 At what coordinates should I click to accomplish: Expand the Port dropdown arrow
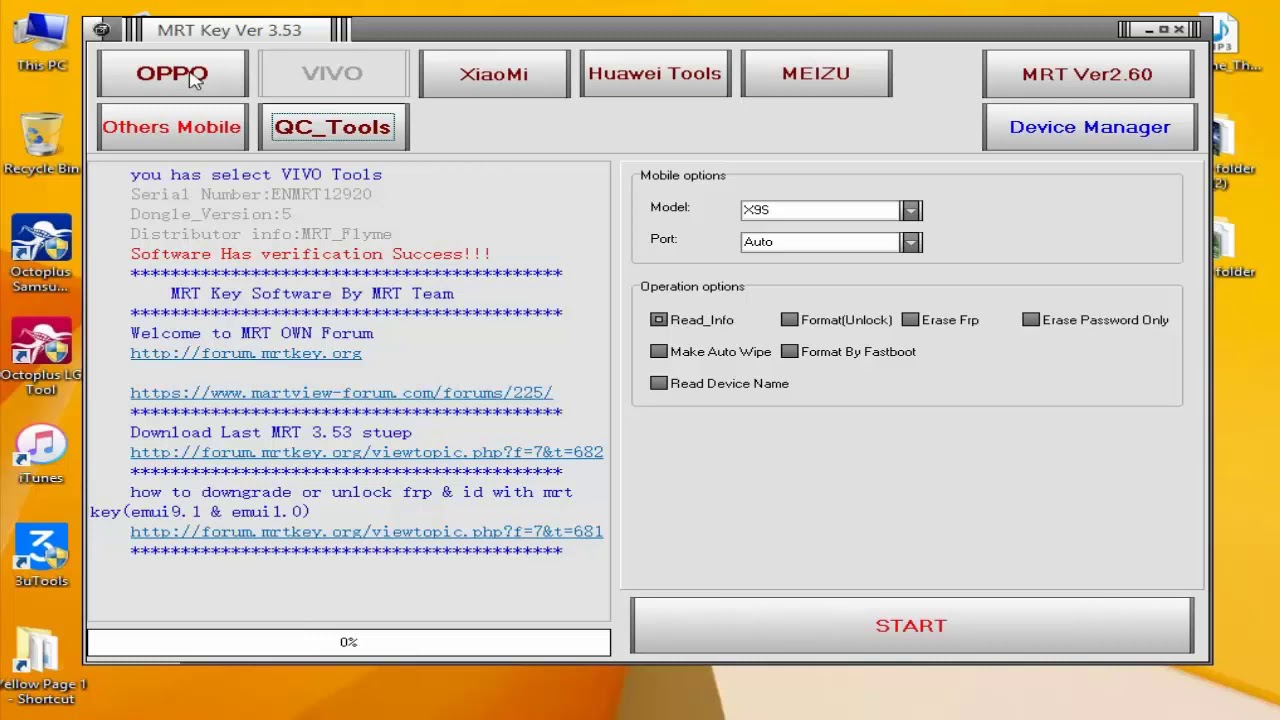click(910, 242)
